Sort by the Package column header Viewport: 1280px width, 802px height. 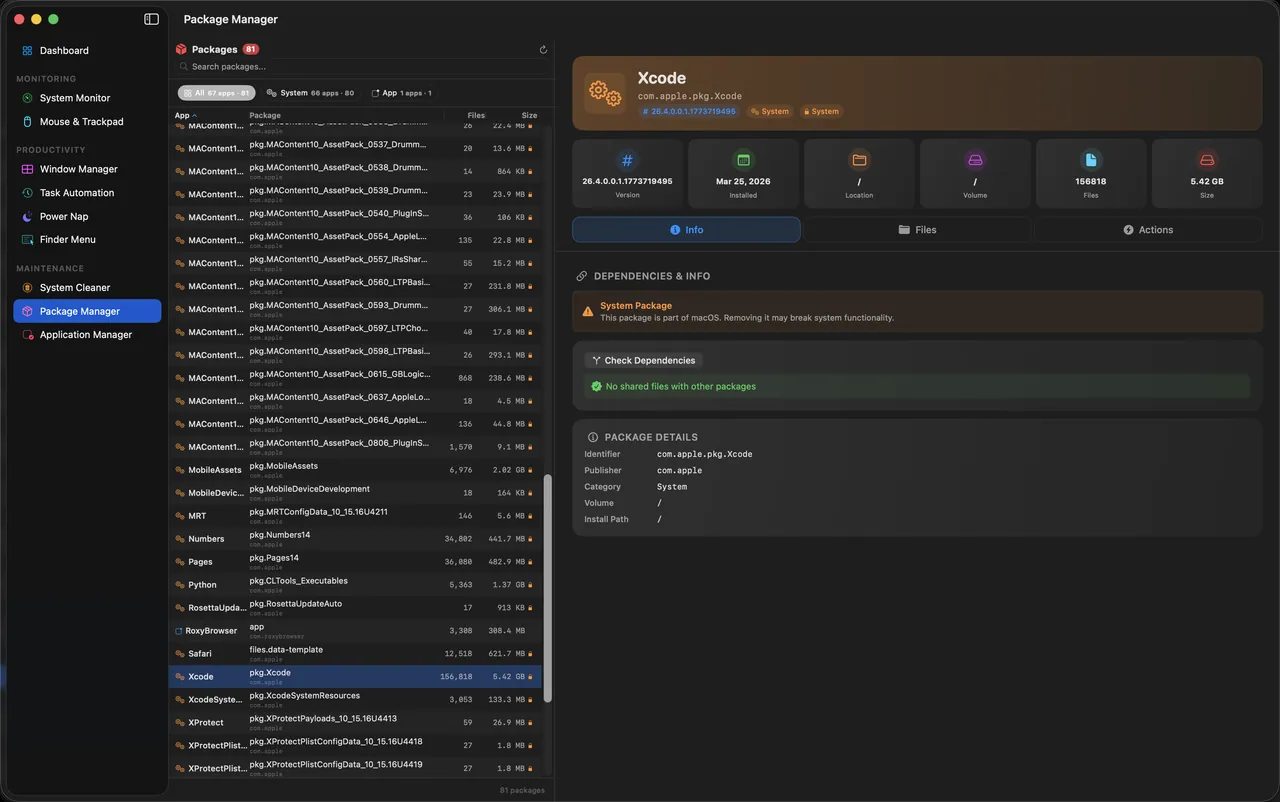tap(265, 115)
